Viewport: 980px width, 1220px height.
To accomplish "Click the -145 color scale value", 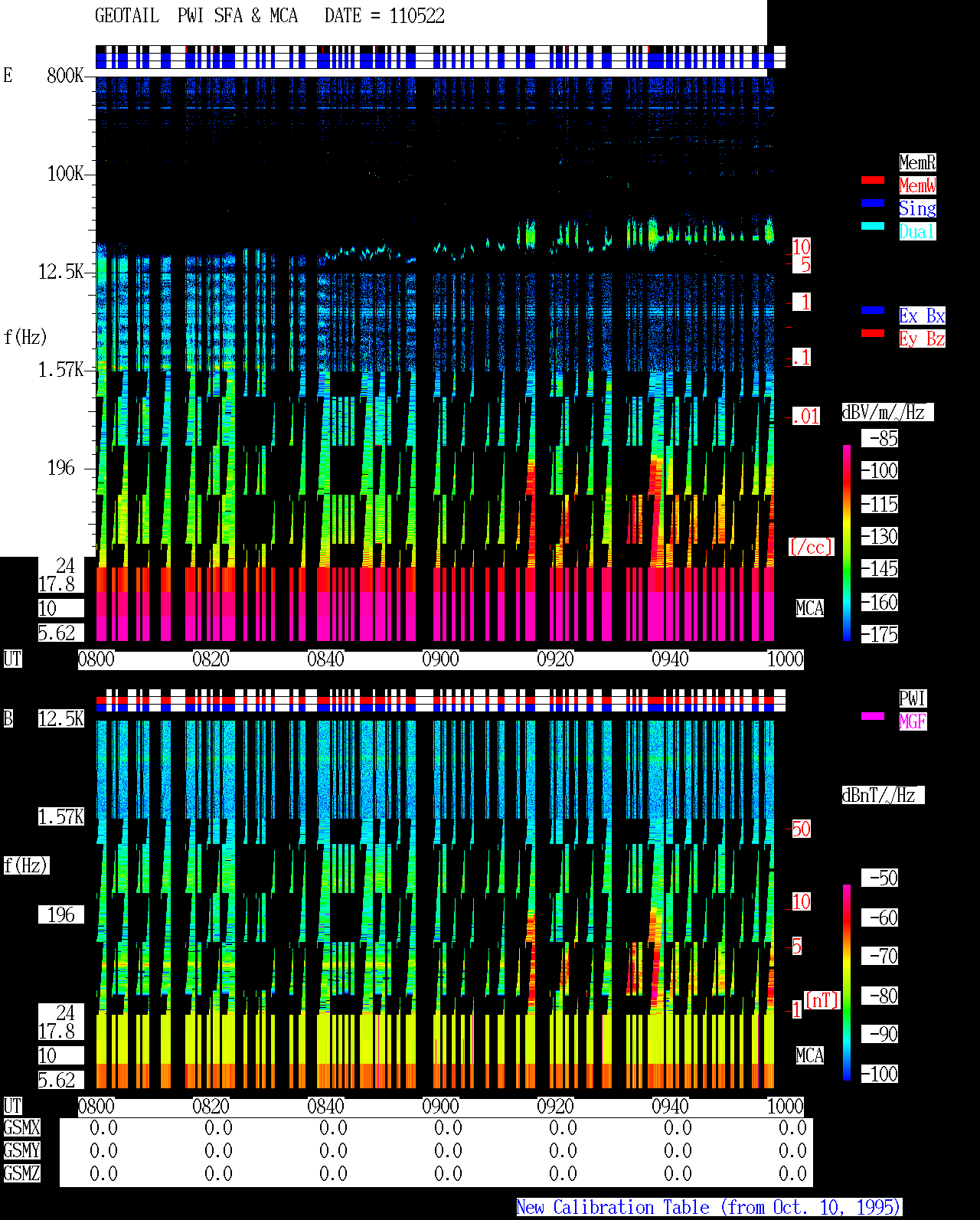I will pyautogui.click(x=880, y=568).
